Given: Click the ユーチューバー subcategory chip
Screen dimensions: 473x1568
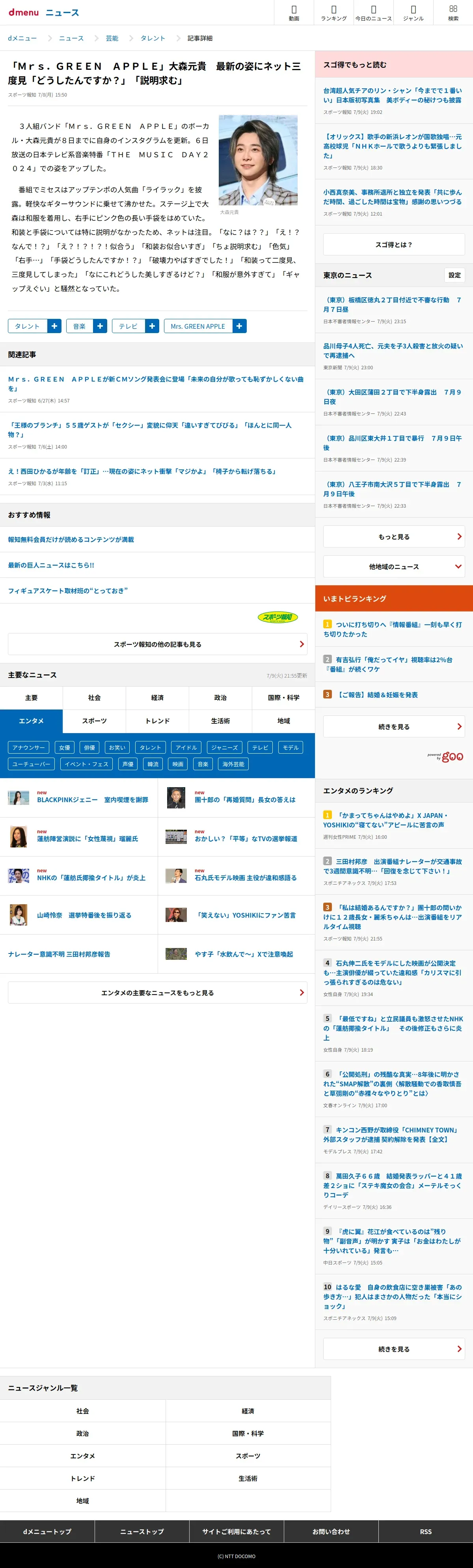Looking at the screenshot, I should pos(31,764).
